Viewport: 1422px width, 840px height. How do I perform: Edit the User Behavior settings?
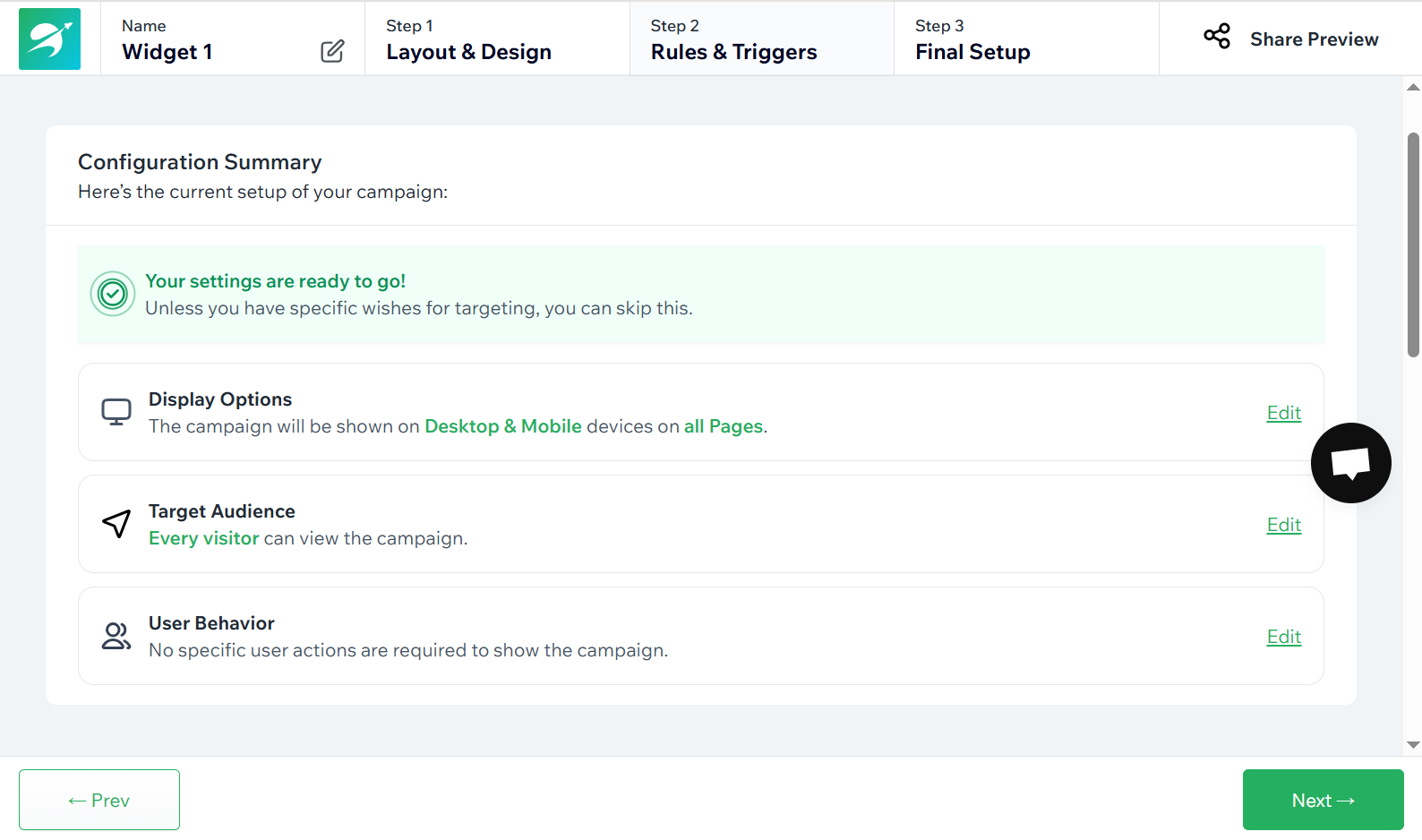coord(1283,637)
